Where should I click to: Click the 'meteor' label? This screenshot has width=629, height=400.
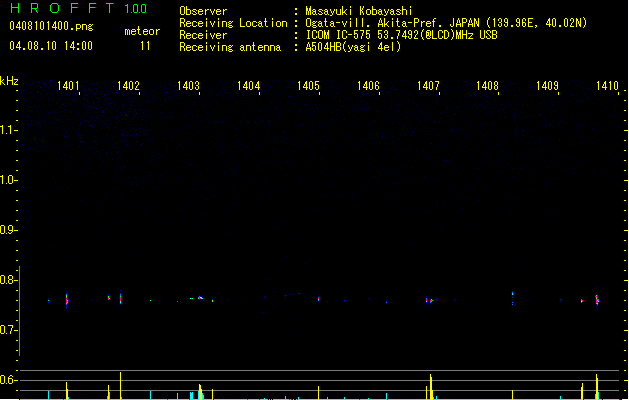tap(142, 31)
